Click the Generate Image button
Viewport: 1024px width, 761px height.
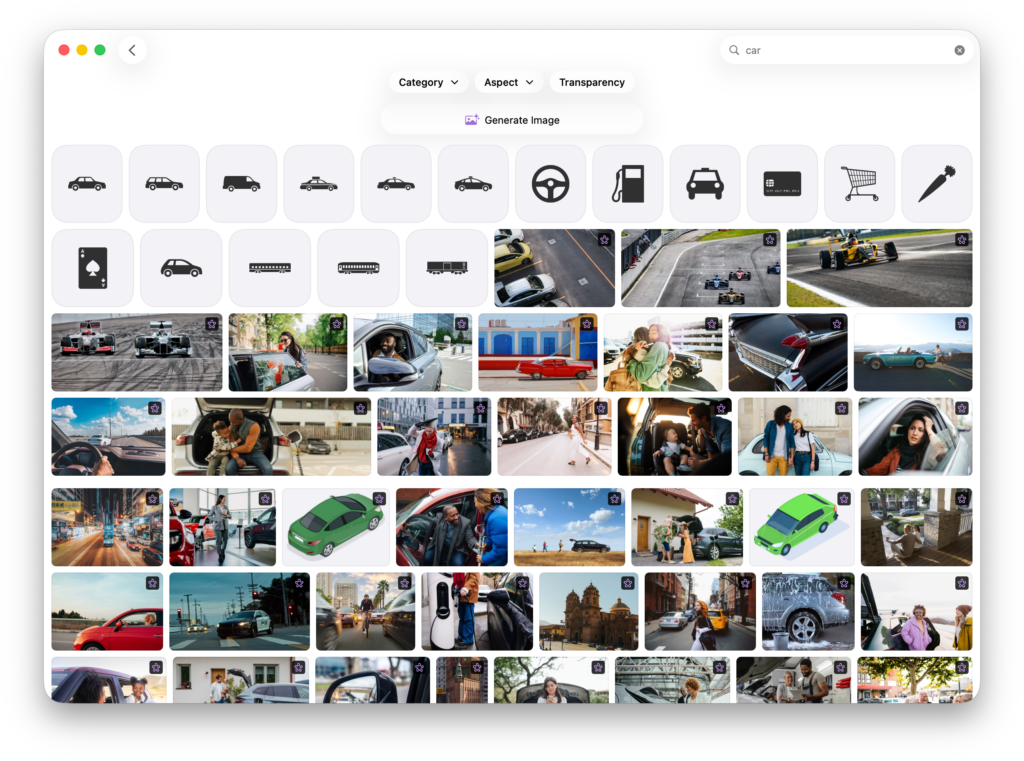pos(512,120)
